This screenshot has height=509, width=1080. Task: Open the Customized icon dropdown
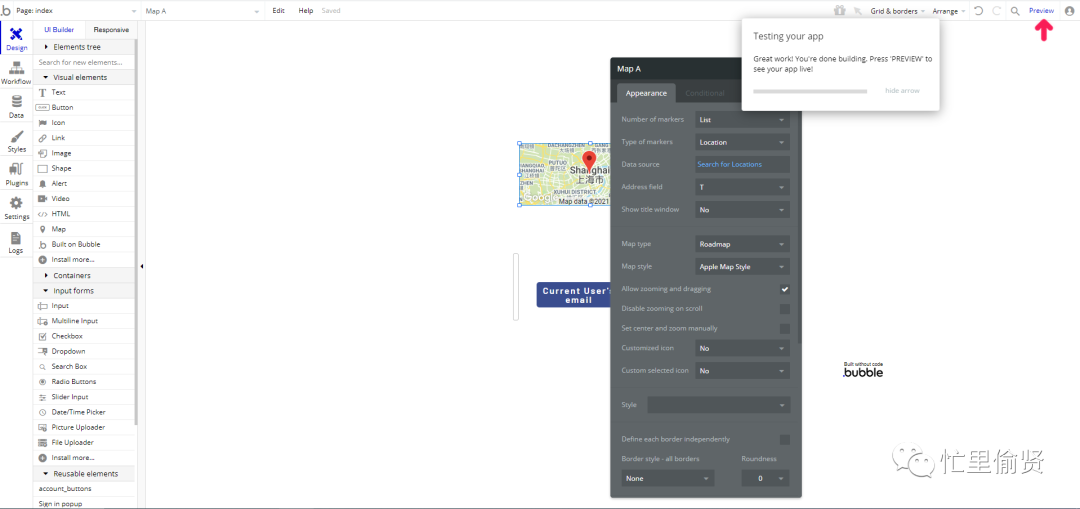click(742, 349)
